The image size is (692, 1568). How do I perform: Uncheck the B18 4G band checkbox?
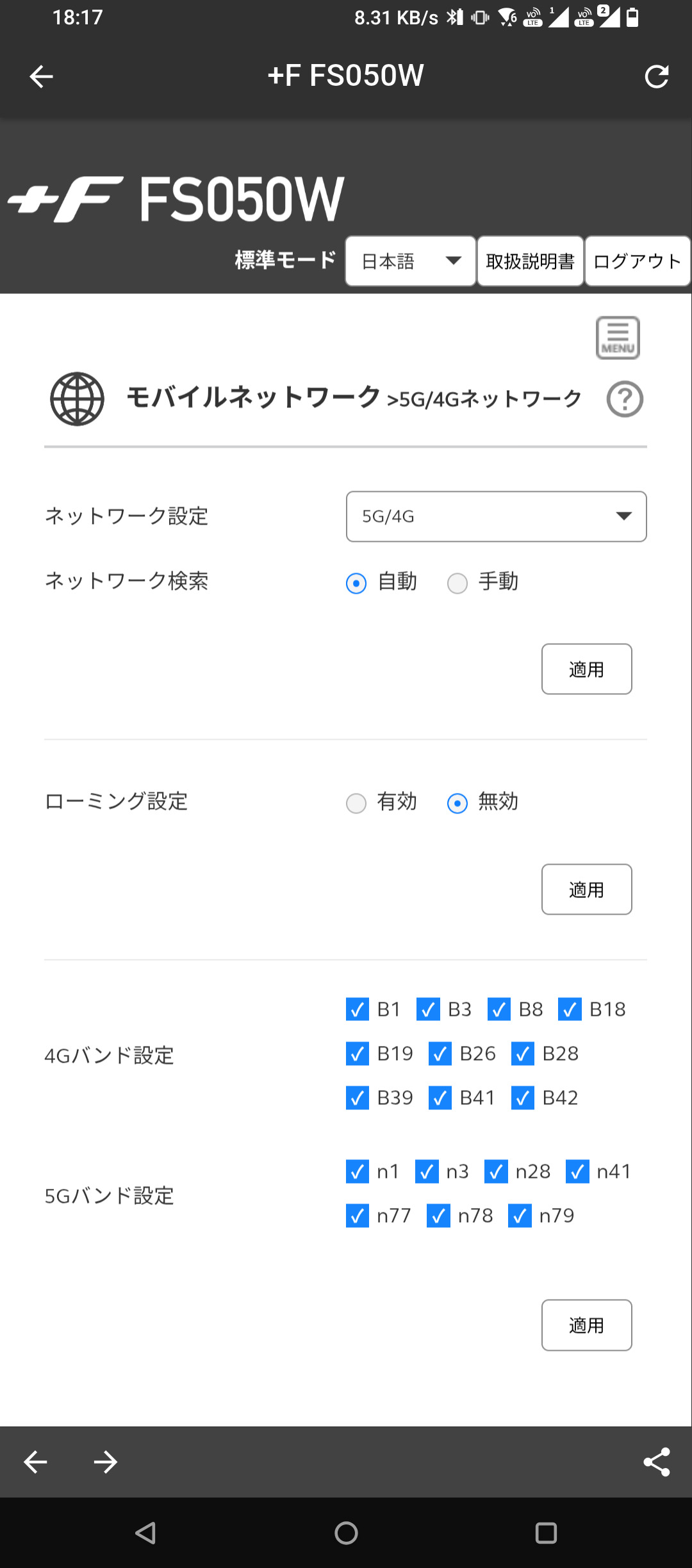[570, 1009]
